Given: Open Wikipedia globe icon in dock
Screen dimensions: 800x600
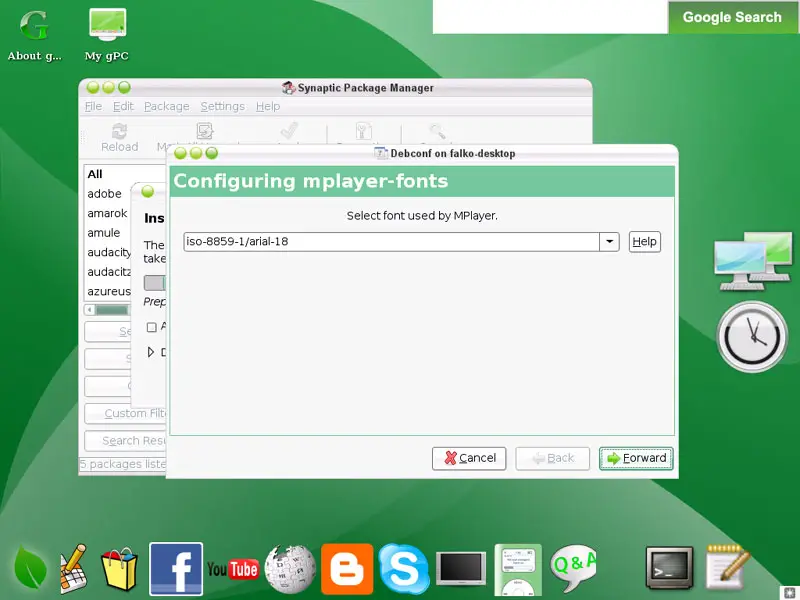Looking at the screenshot, I should tap(291, 570).
